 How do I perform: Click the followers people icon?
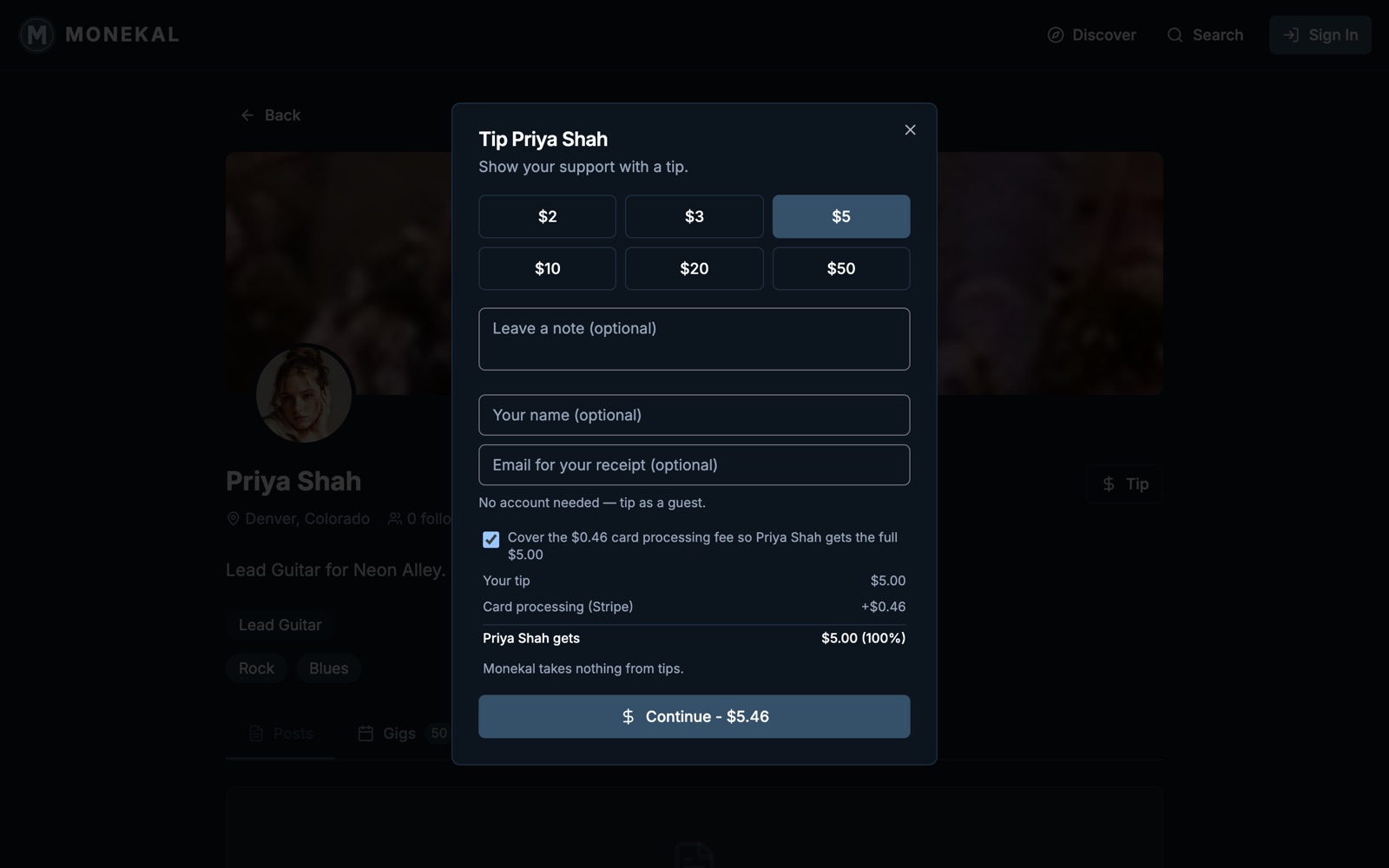pos(394,518)
